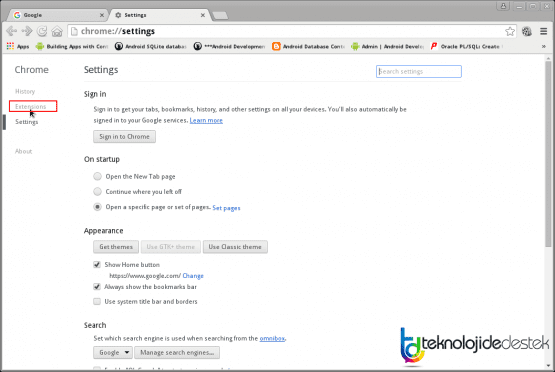555x372 pixels.
Task: Open the omnibox help link
Action: pyautogui.click(x=272, y=338)
